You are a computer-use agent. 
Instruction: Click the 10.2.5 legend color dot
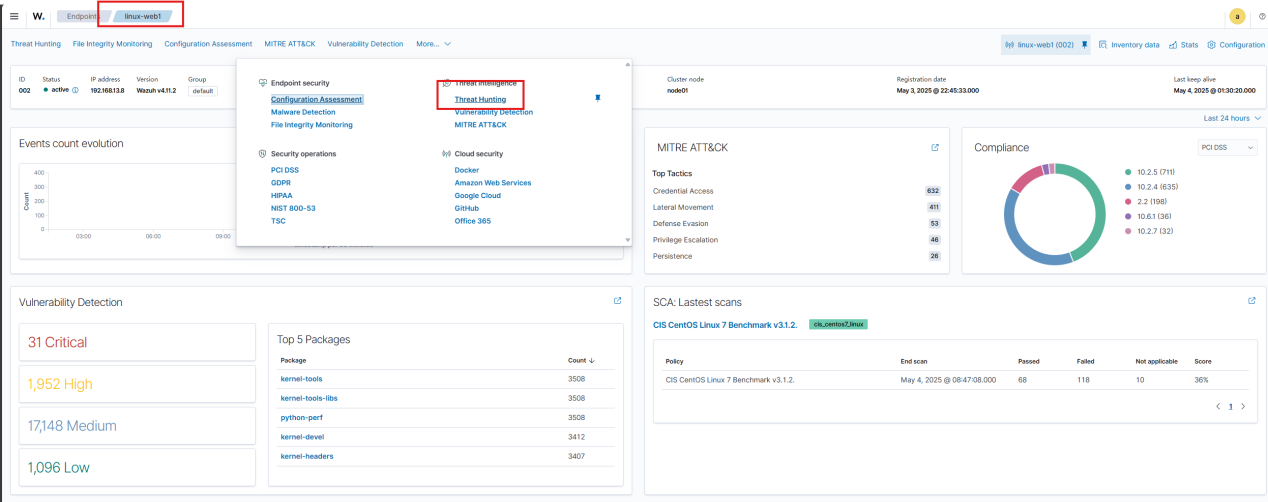[x=1129, y=171]
